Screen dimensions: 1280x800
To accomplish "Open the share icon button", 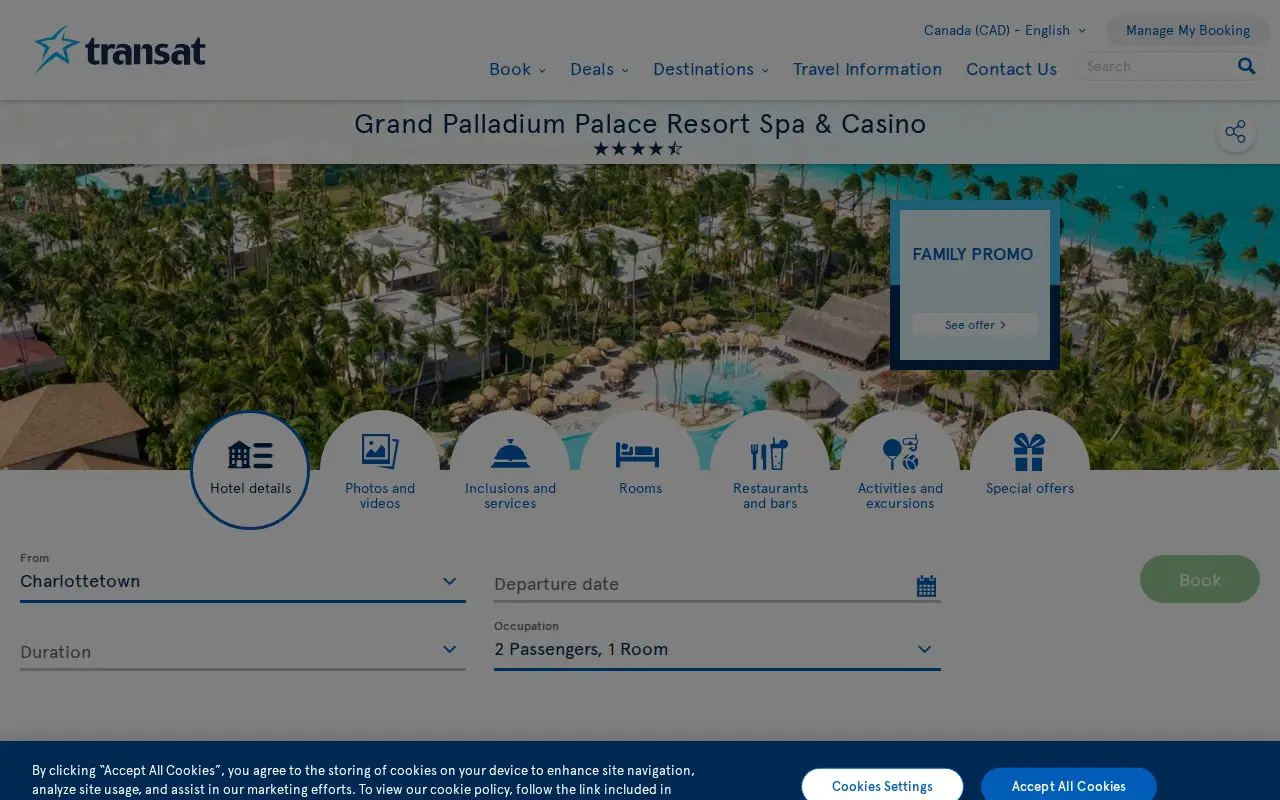I will click(1236, 132).
